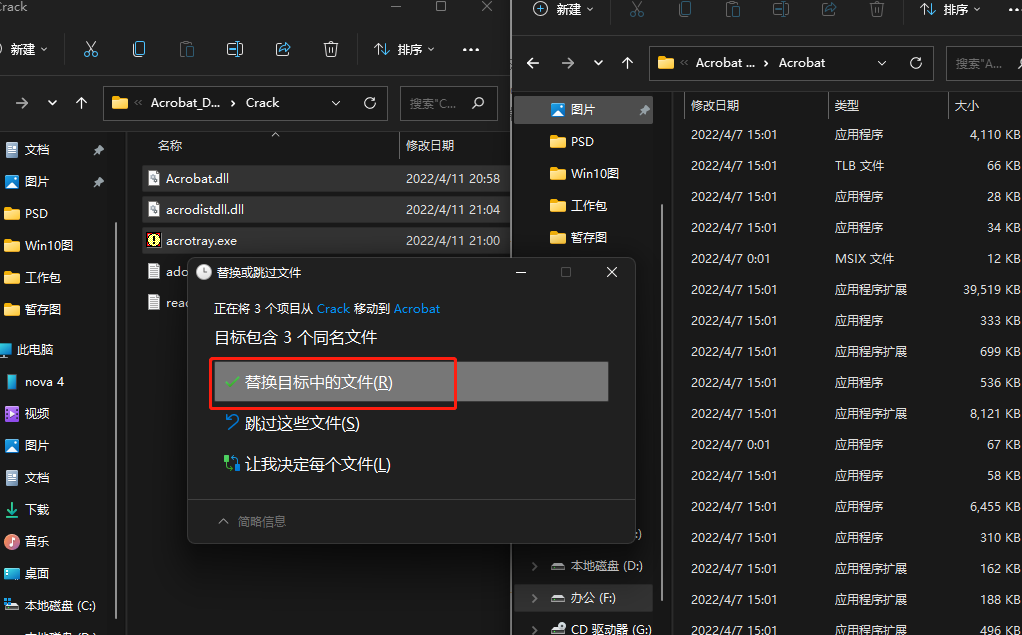Click the Share icon in left window toolbar
1022x635 pixels.
pos(283,50)
